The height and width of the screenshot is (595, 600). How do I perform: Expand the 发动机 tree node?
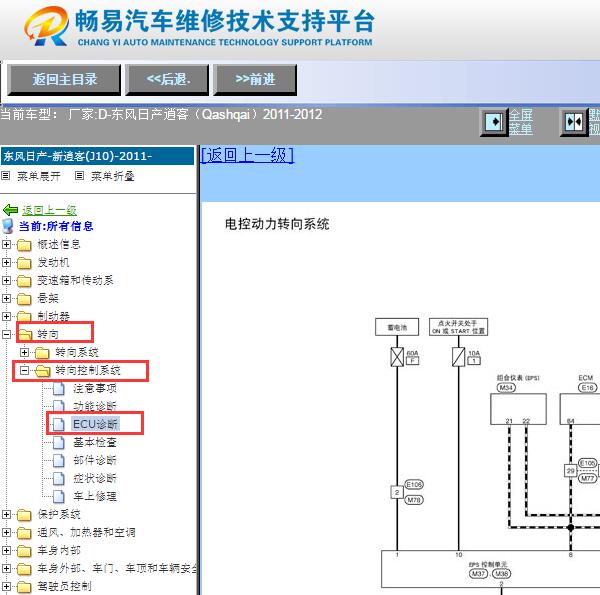point(6,262)
